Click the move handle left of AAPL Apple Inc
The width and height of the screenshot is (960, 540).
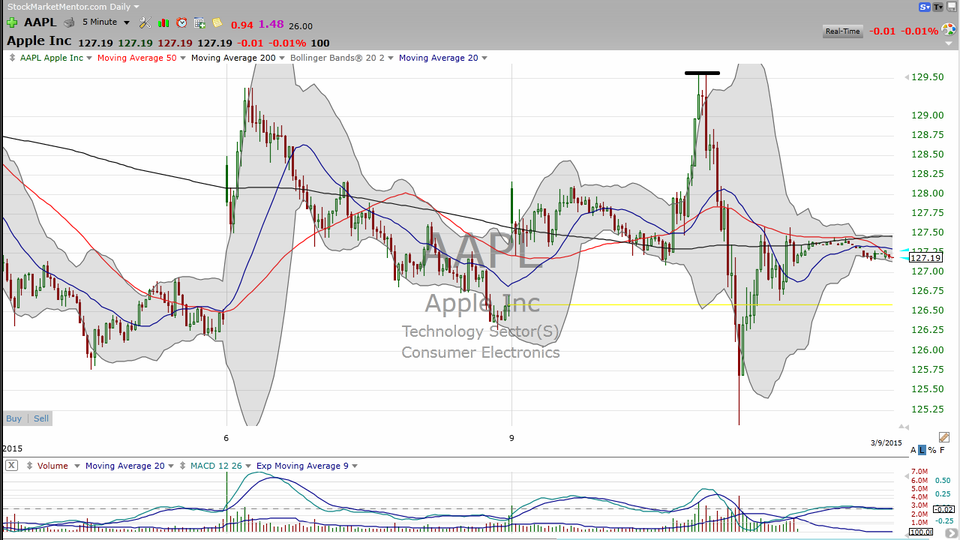[x=12, y=58]
